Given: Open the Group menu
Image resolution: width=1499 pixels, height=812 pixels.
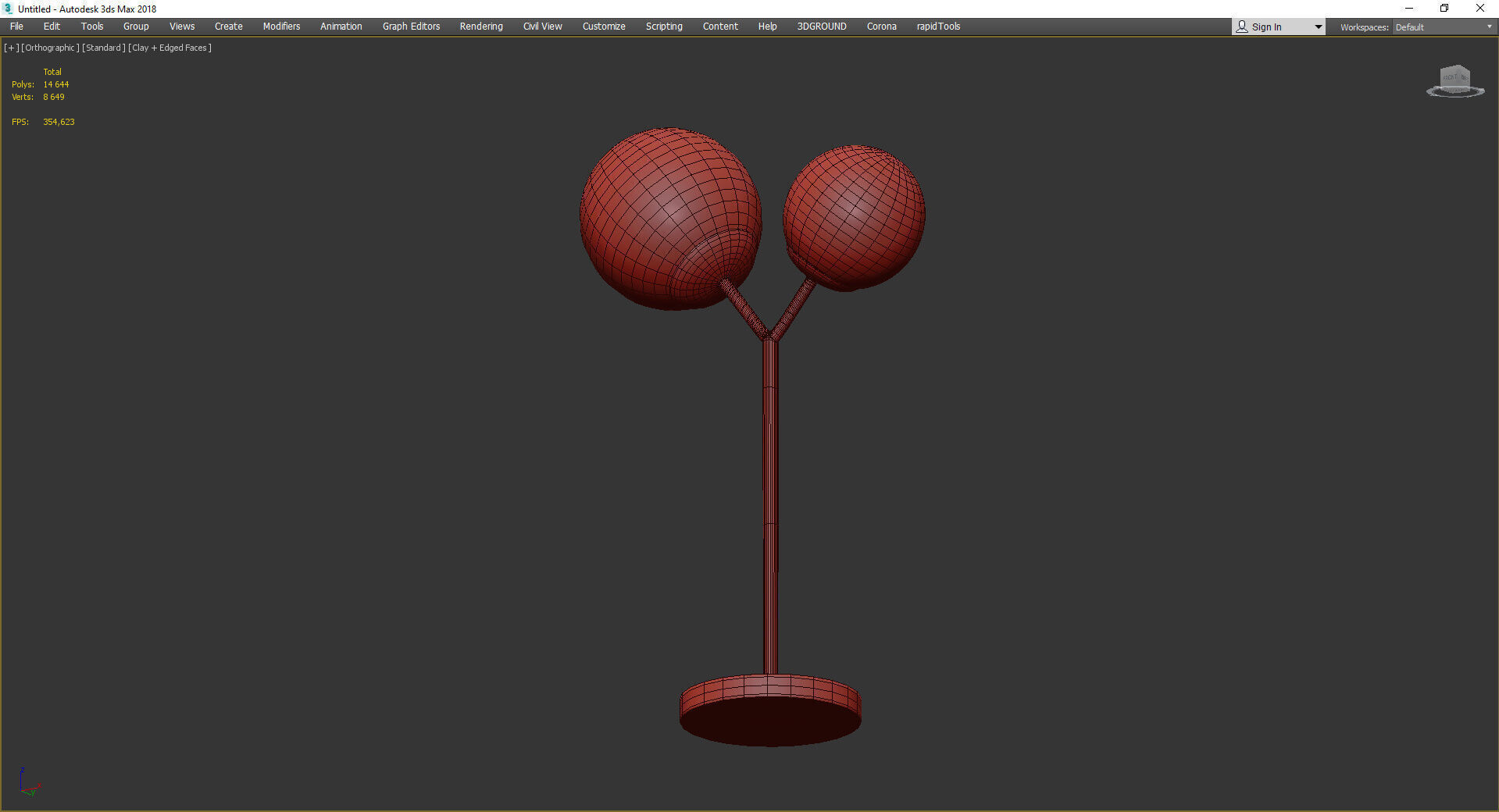Looking at the screenshot, I should (136, 27).
